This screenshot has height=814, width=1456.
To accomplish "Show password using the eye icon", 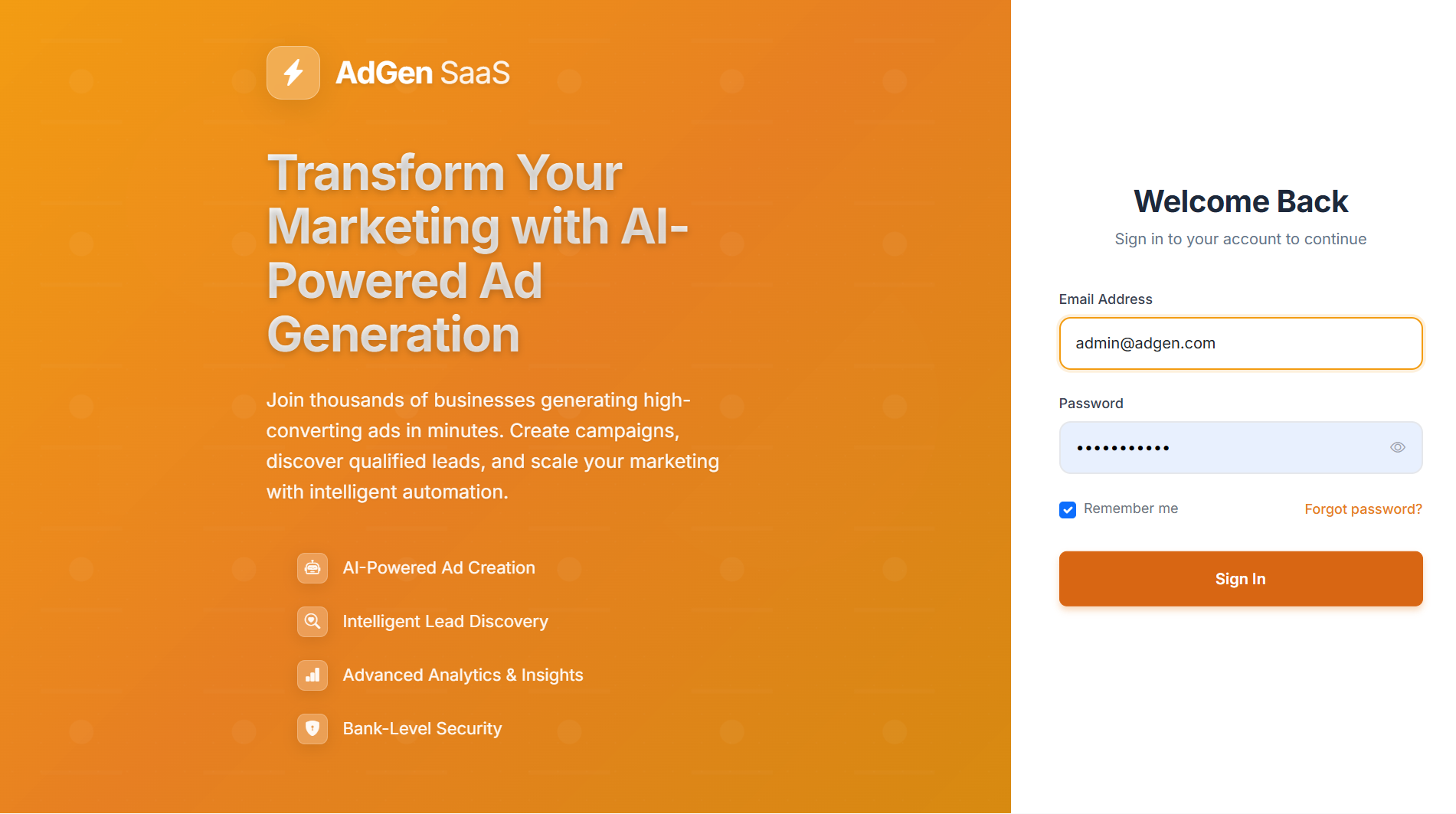I will point(1398,447).
